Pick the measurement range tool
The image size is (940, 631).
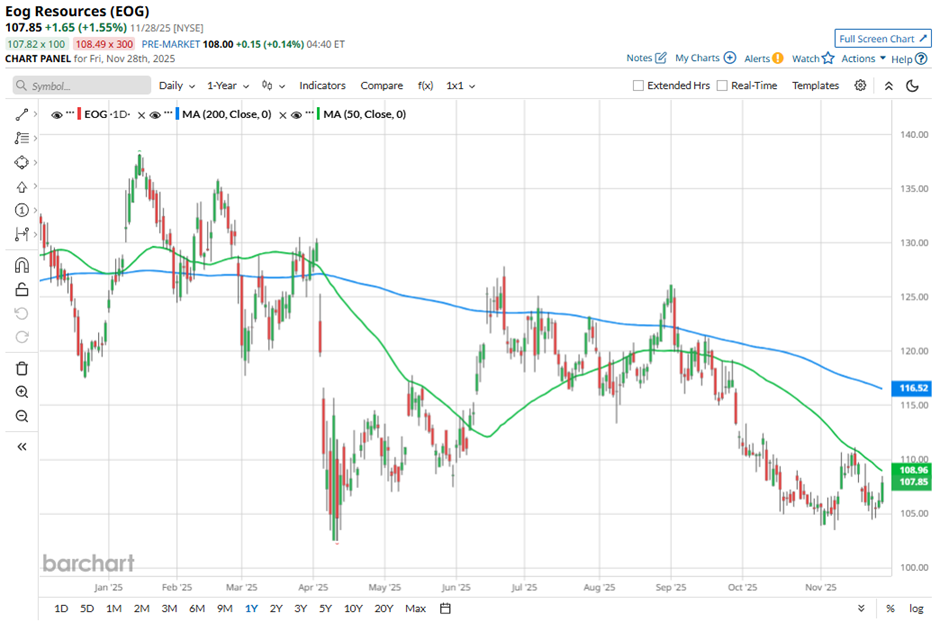coord(22,234)
